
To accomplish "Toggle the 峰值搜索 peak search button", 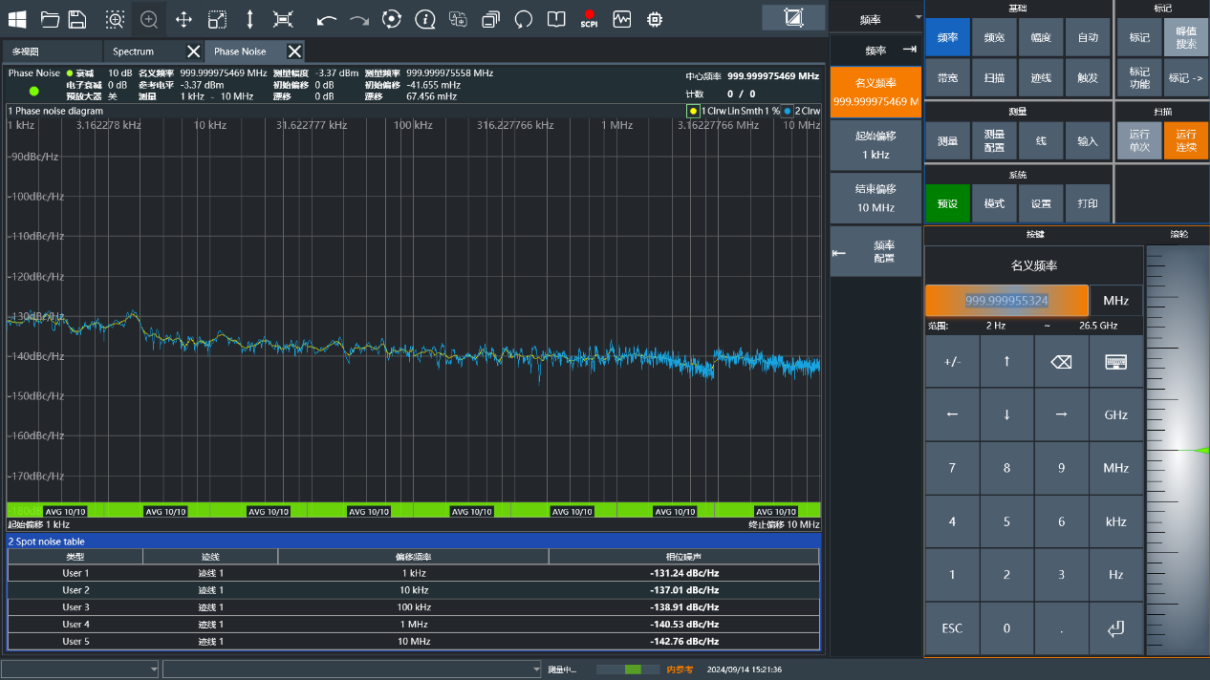I will (x=1186, y=38).
